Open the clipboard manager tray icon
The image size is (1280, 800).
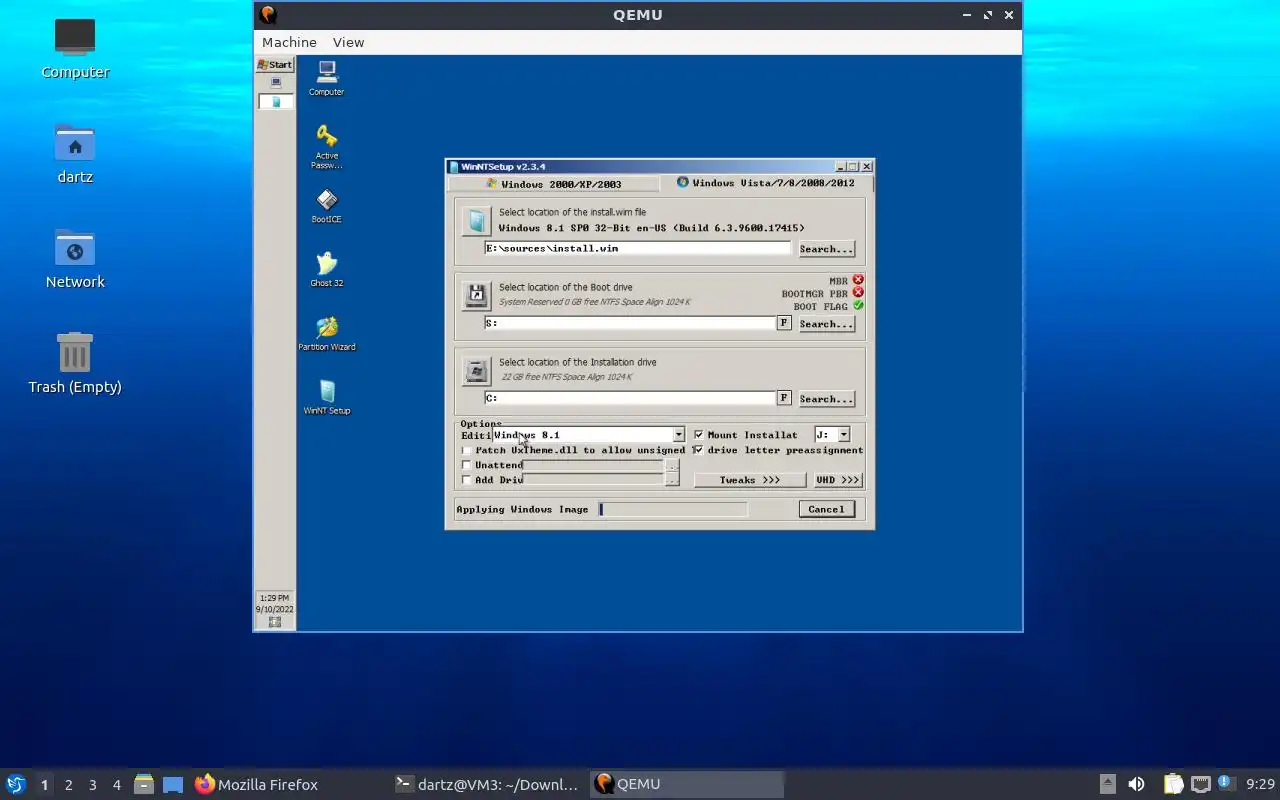point(1173,784)
